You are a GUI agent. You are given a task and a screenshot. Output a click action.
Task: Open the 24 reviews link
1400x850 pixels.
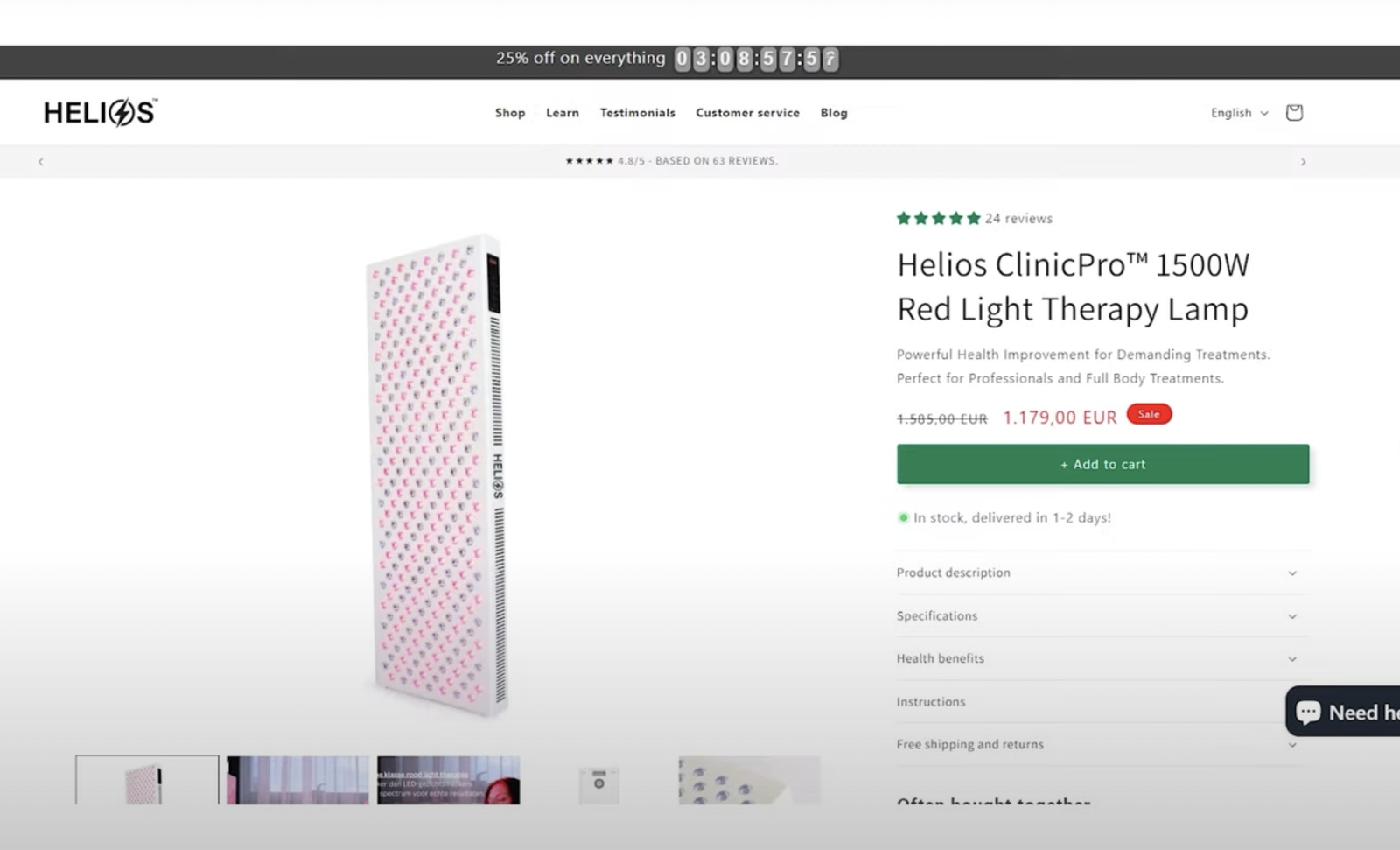(1018, 219)
